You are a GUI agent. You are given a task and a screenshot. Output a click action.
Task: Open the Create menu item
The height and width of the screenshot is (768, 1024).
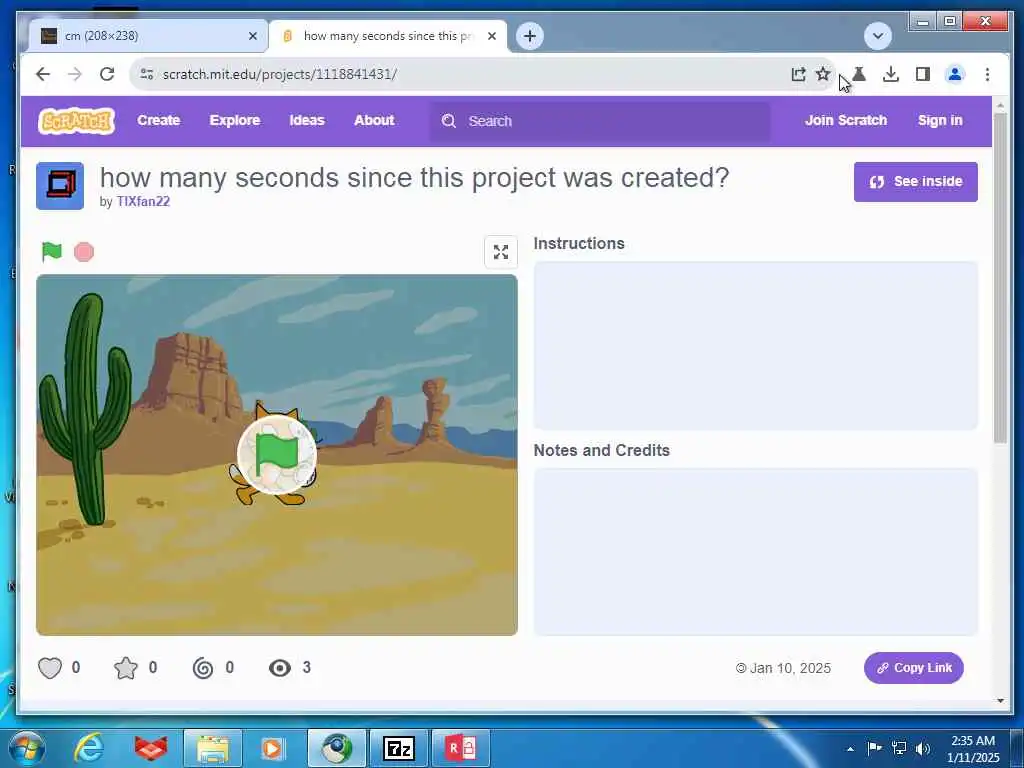click(x=159, y=120)
